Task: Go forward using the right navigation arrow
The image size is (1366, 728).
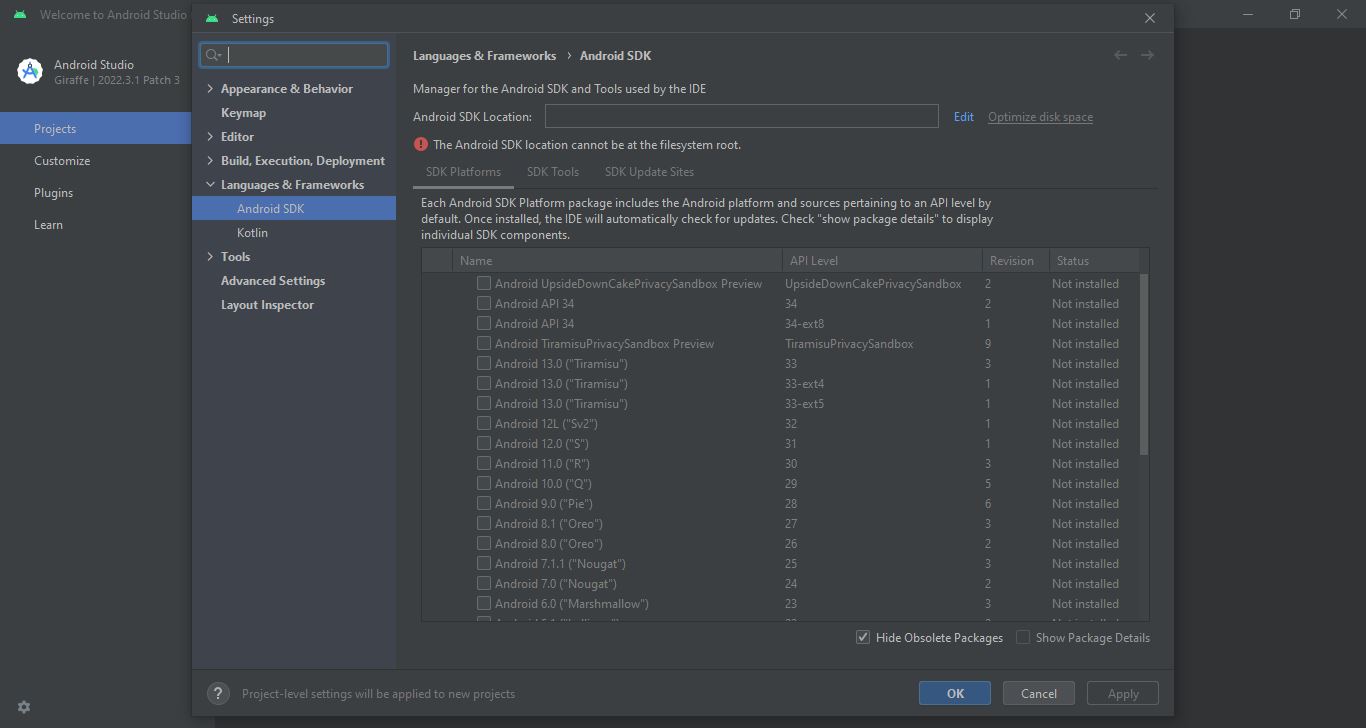Action: coord(1147,55)
